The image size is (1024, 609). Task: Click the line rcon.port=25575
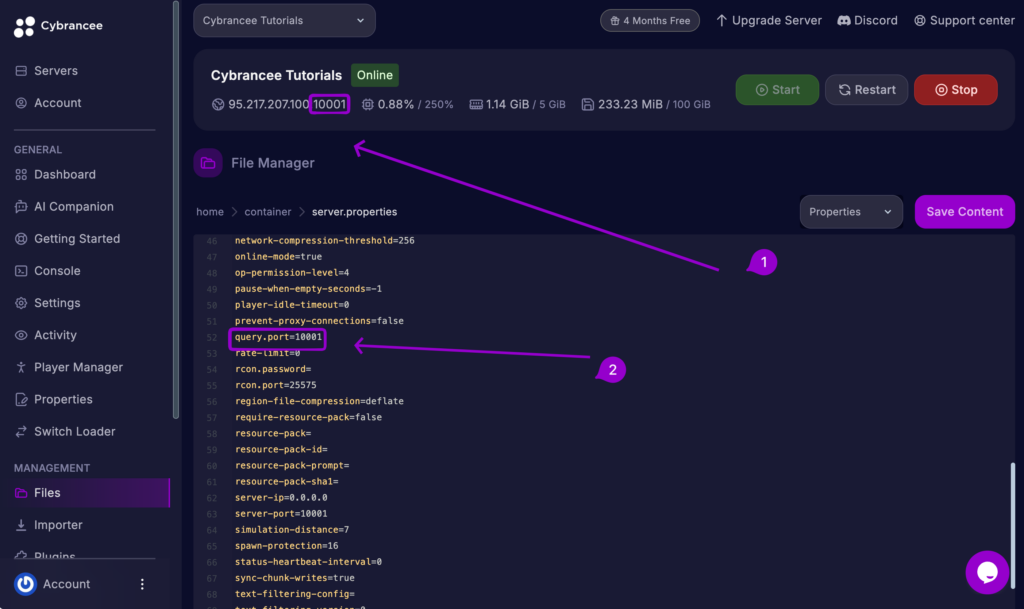[x=276, y=385]
